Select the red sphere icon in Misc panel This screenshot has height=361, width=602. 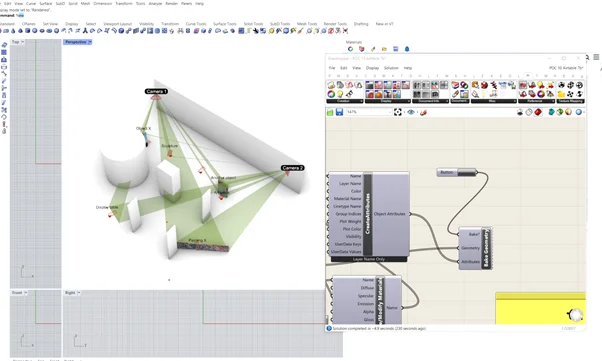485,85
